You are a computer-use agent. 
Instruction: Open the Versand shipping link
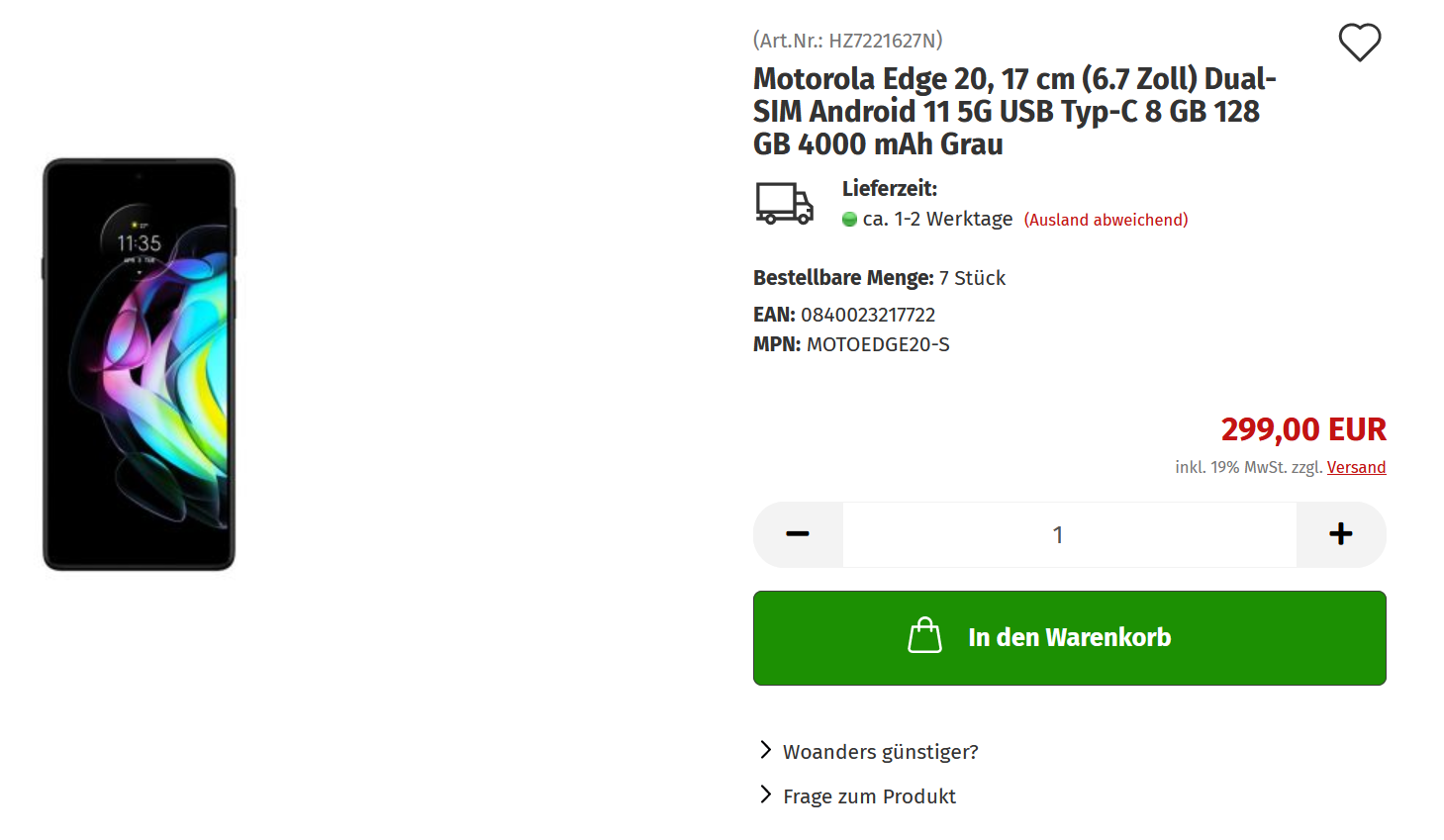pos(1356,467)
